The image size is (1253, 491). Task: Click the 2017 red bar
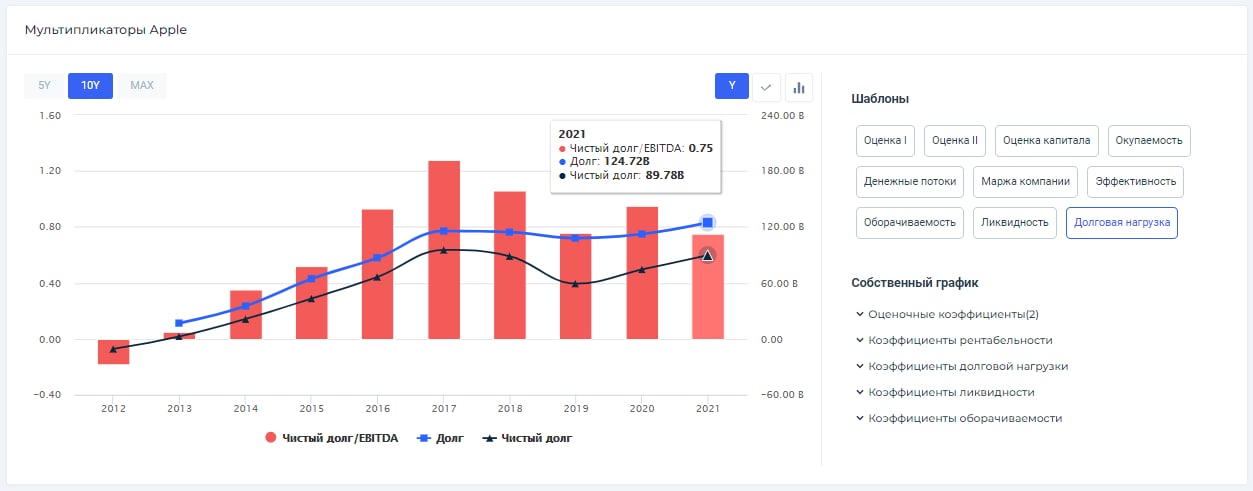click(x=444, y=249)
